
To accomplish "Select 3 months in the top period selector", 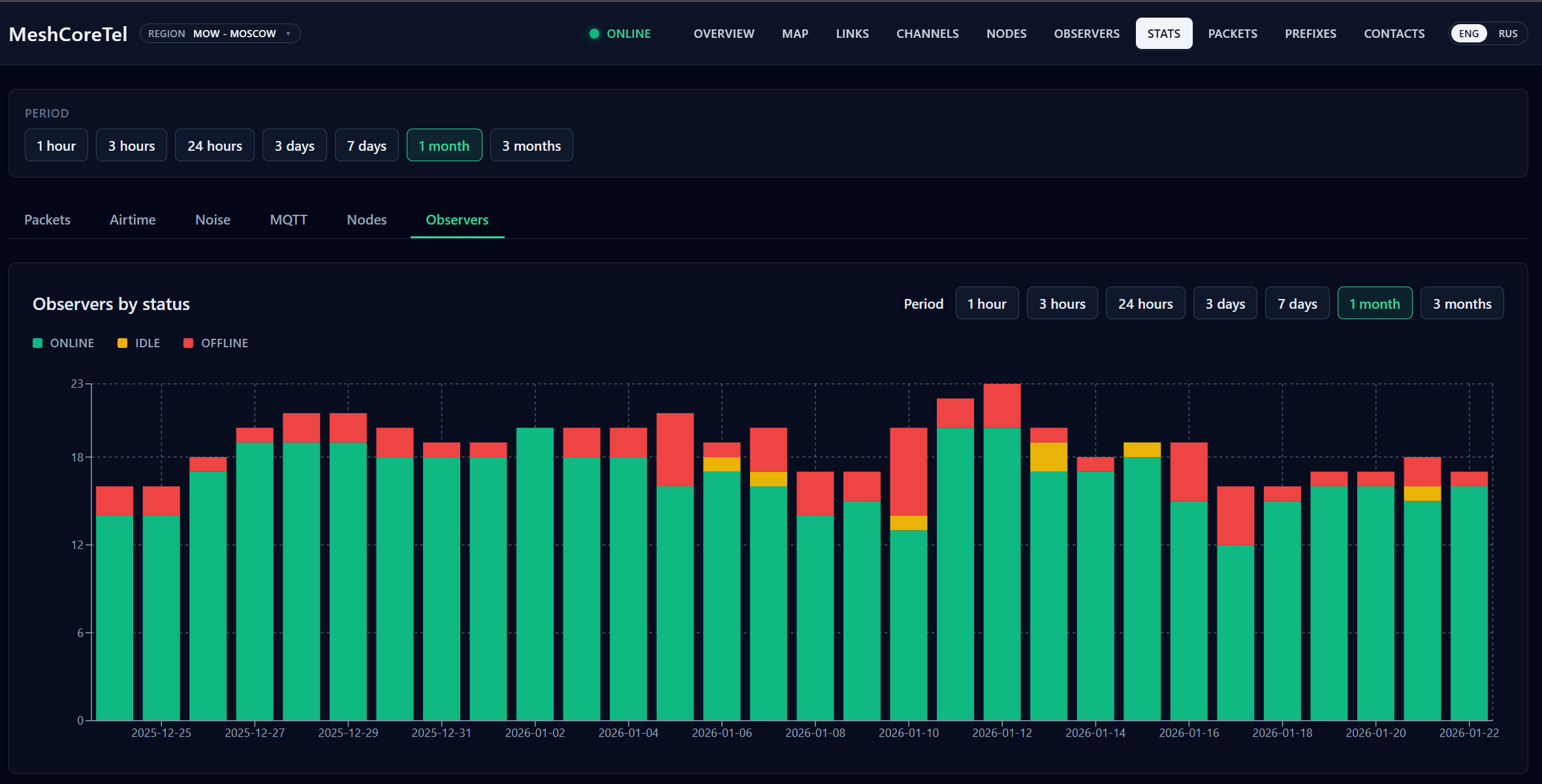I will (x=531, y=145).
